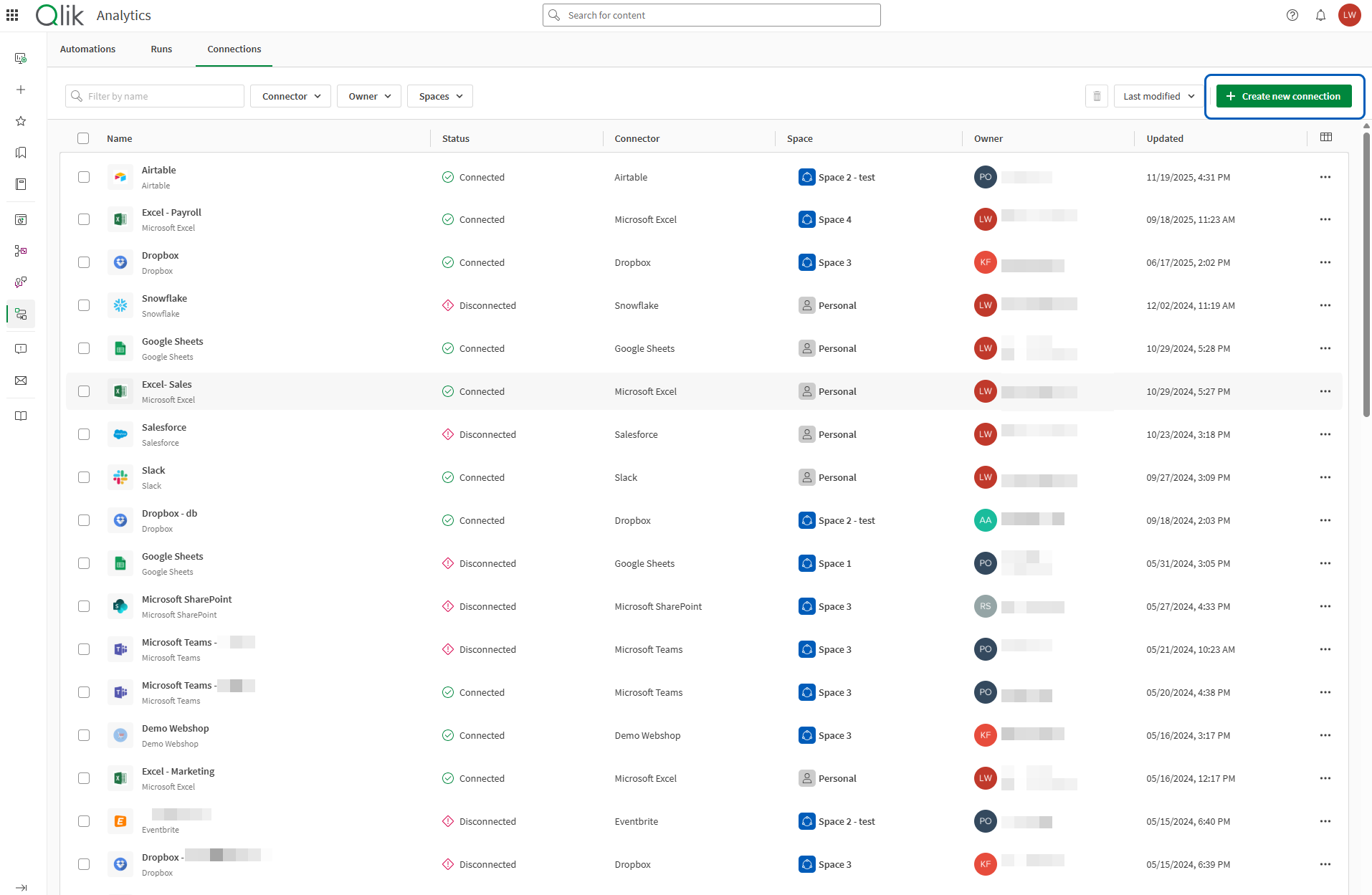Expand the Connector filter dropdown
The height and width of the screenshot is (895, 1372).
pos(290,96)
